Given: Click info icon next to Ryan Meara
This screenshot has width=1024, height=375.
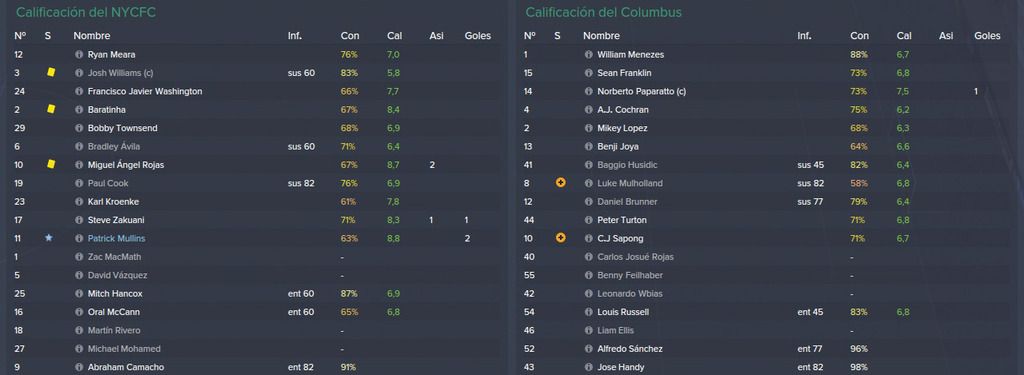Looking at the screenshot, I should (79, 55).
